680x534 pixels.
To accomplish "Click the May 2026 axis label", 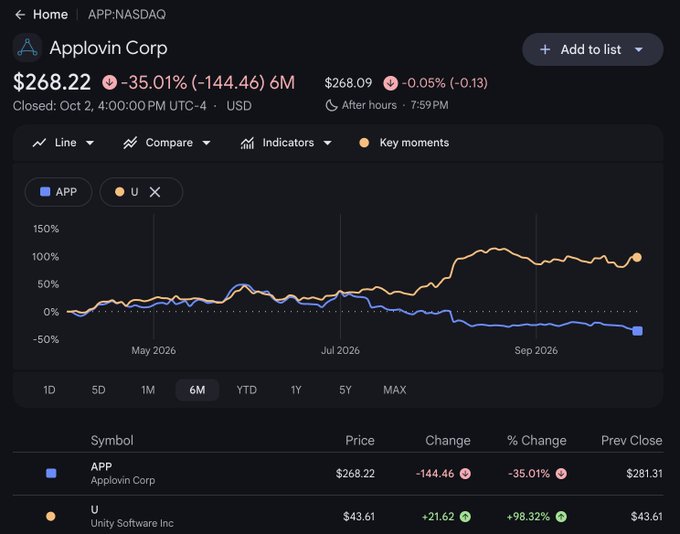I will coord(154,351).
